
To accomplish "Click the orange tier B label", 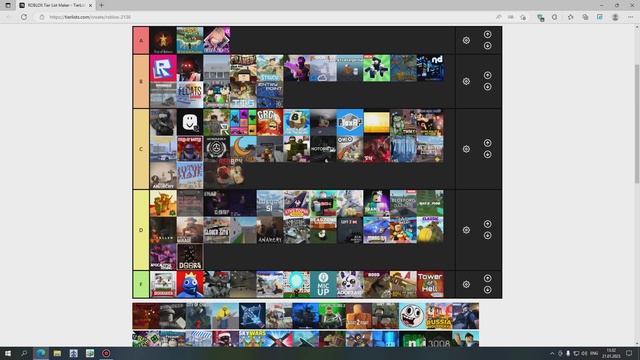I will click(x=141, y=81).
